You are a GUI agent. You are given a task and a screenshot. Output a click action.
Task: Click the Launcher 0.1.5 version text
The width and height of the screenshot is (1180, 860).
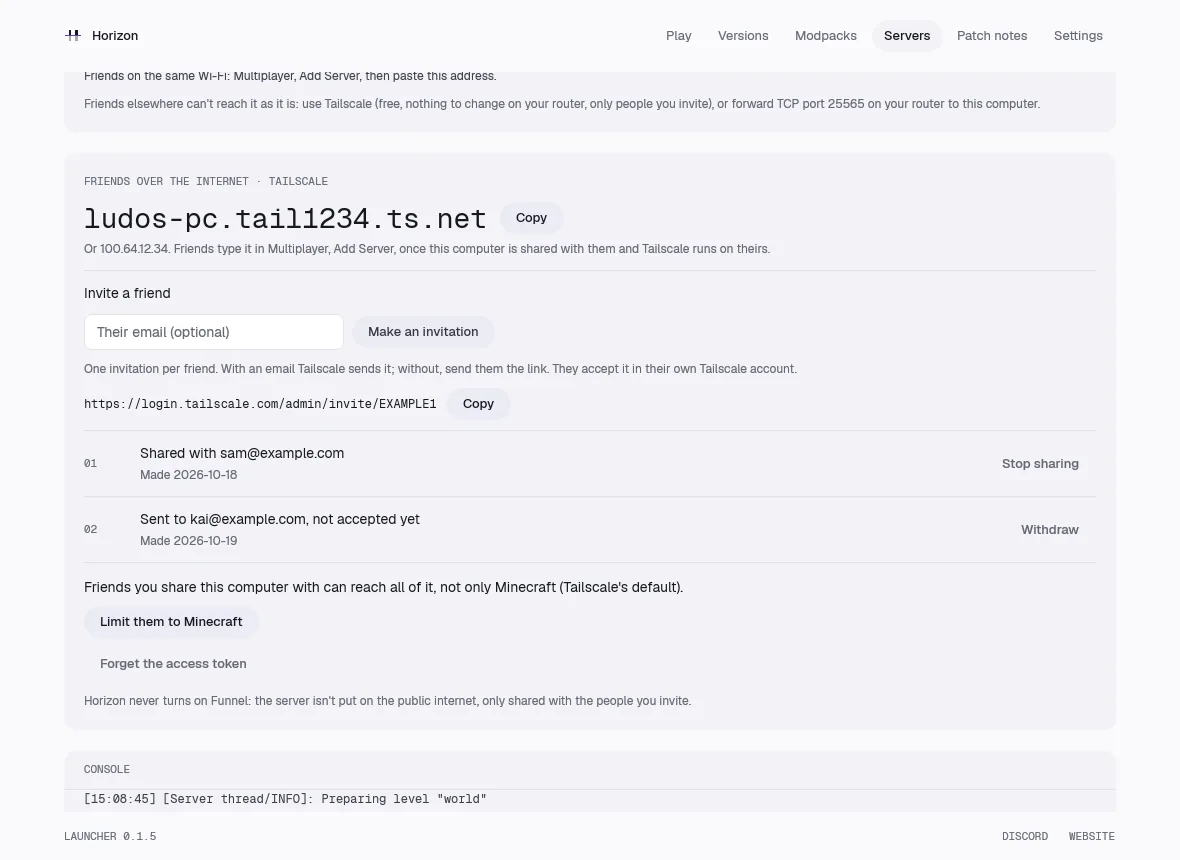[110, 836]
